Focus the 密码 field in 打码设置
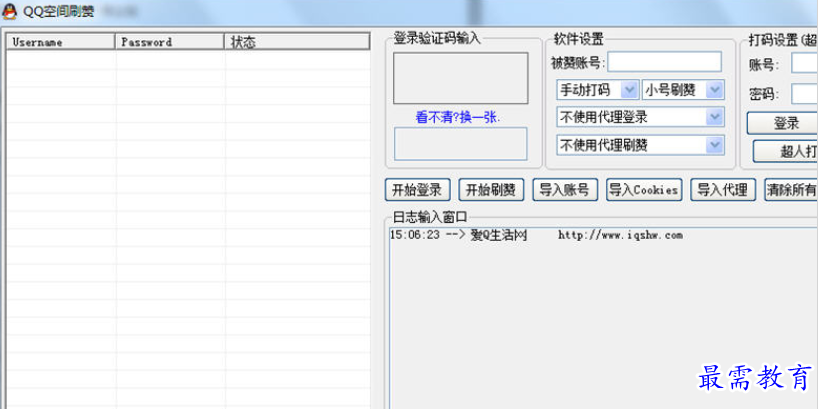820x409 pixels. pos(805,94)
